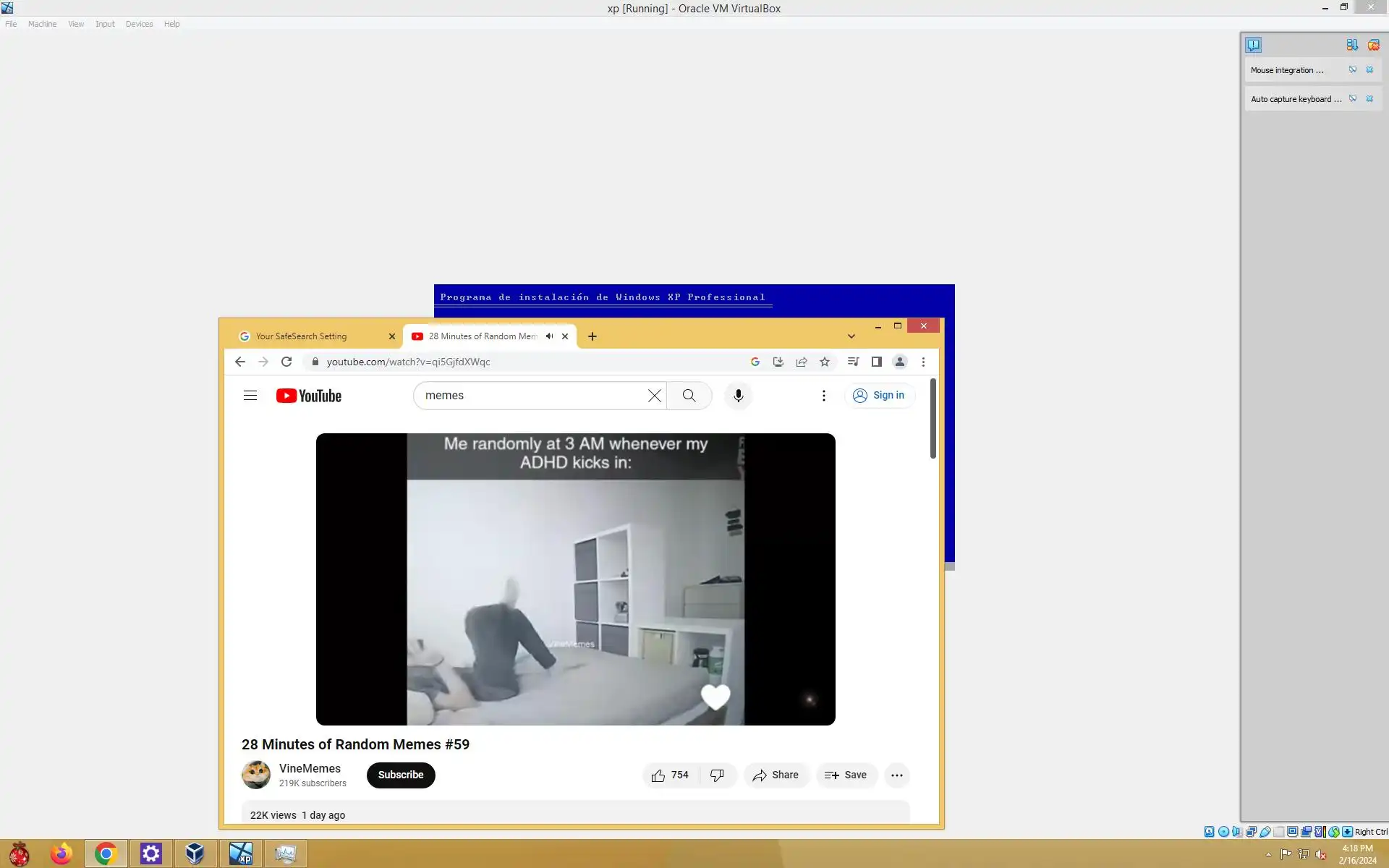Dislike the video with thumbs down

717,775
